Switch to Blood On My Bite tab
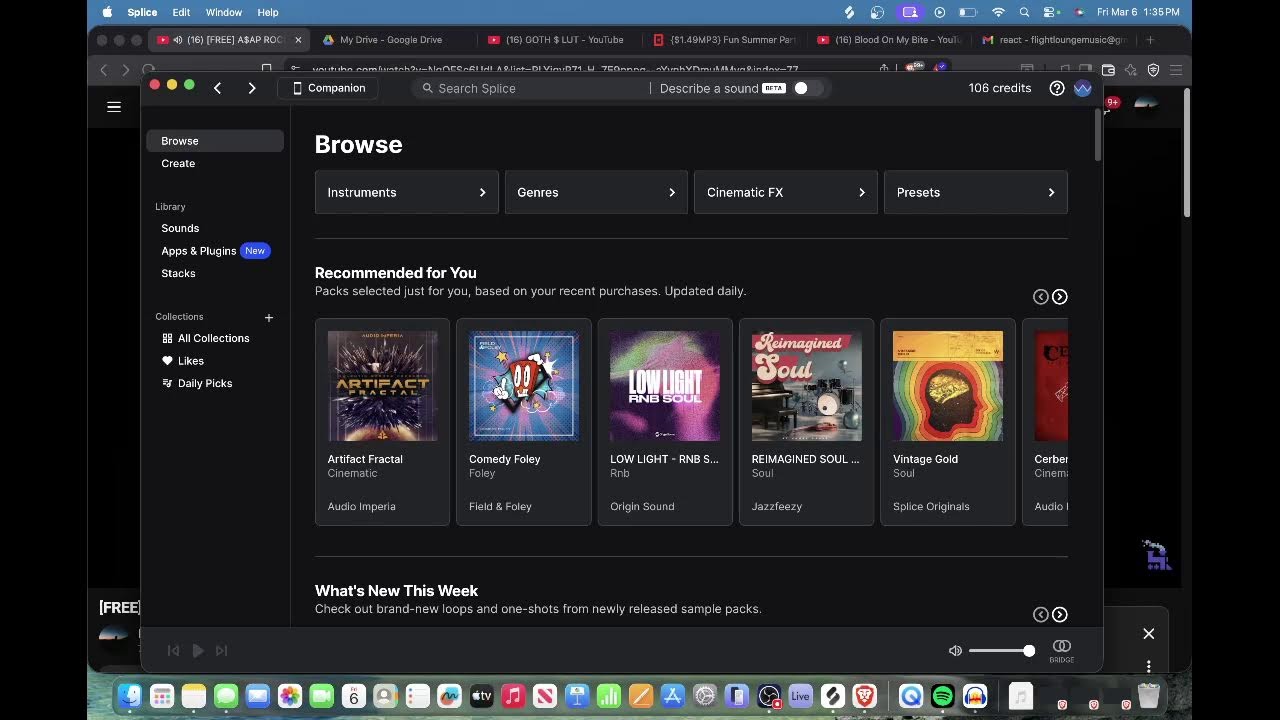The height and width of the screenshot is (720, 1280). pos(889,40)
